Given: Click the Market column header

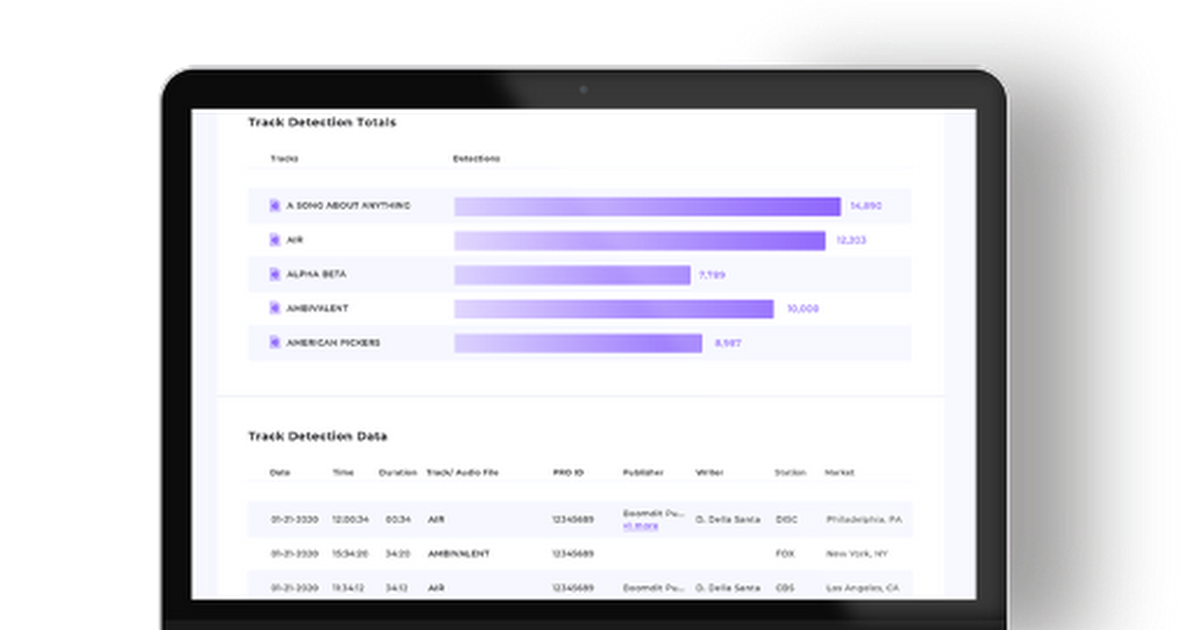Looking at the screenshot, I should pyautogui.click(x=839, y=472).
